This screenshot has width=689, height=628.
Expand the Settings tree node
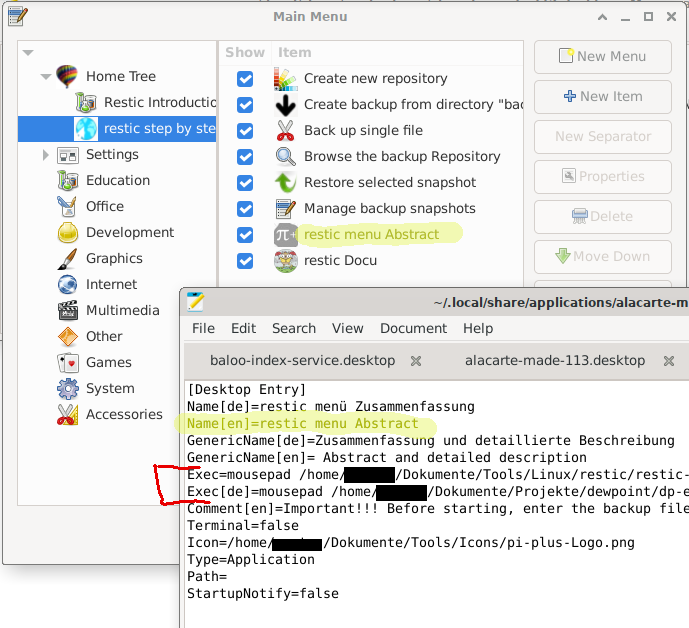pyautogui.click(x=46, y=155)
